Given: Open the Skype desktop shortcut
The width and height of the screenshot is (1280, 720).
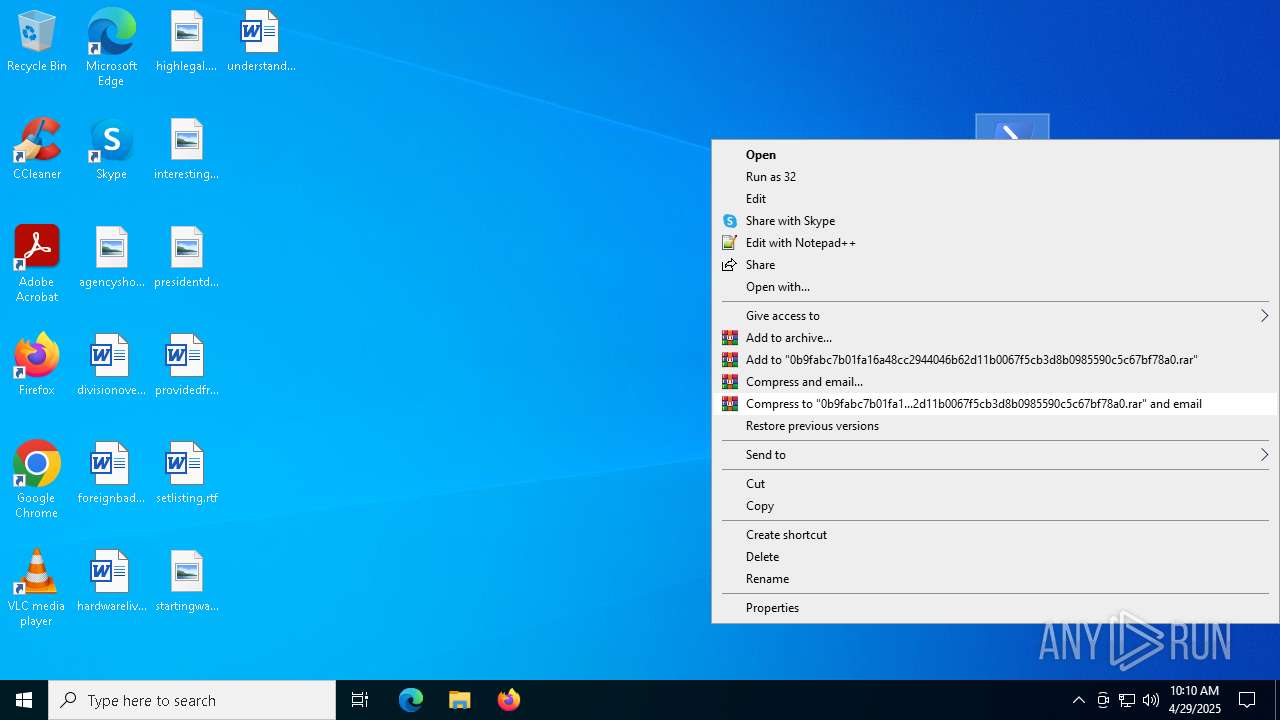Looking at the screenshot, I should pyautogui.click(x=111, y=150).
